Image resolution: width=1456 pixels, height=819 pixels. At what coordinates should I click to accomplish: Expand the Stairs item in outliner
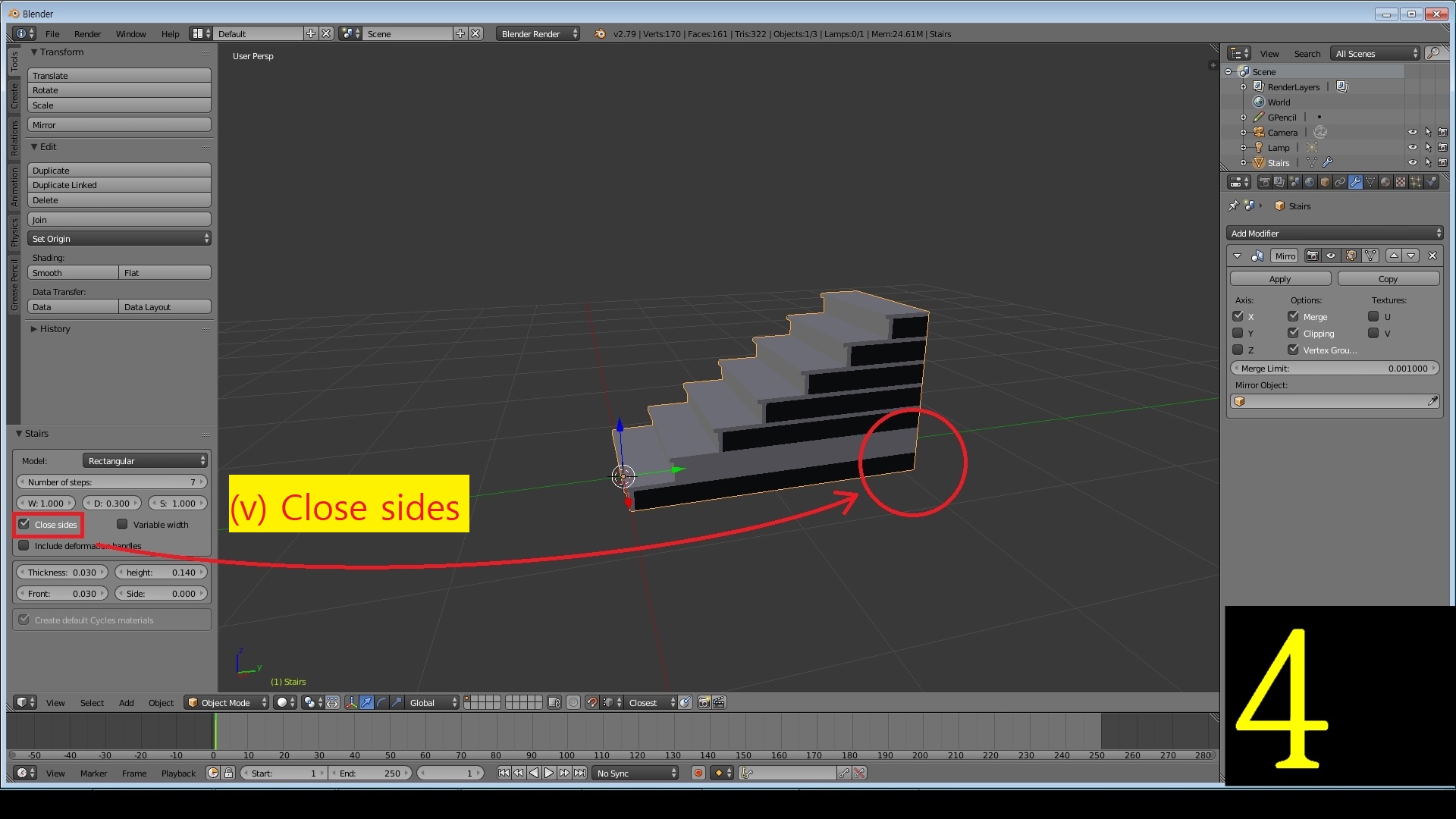(x=1243, y=162)
